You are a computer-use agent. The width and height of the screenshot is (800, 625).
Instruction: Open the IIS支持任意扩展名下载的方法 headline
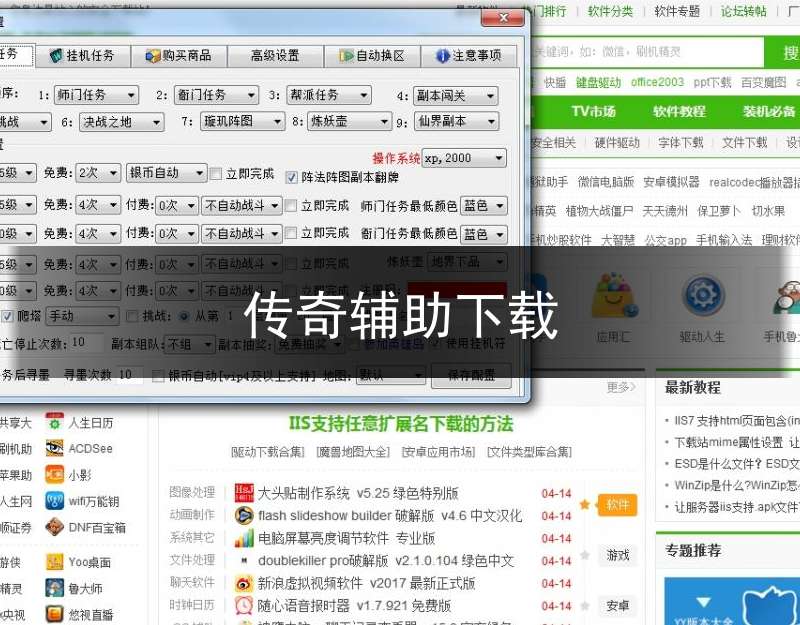click(x=401, y=423)
